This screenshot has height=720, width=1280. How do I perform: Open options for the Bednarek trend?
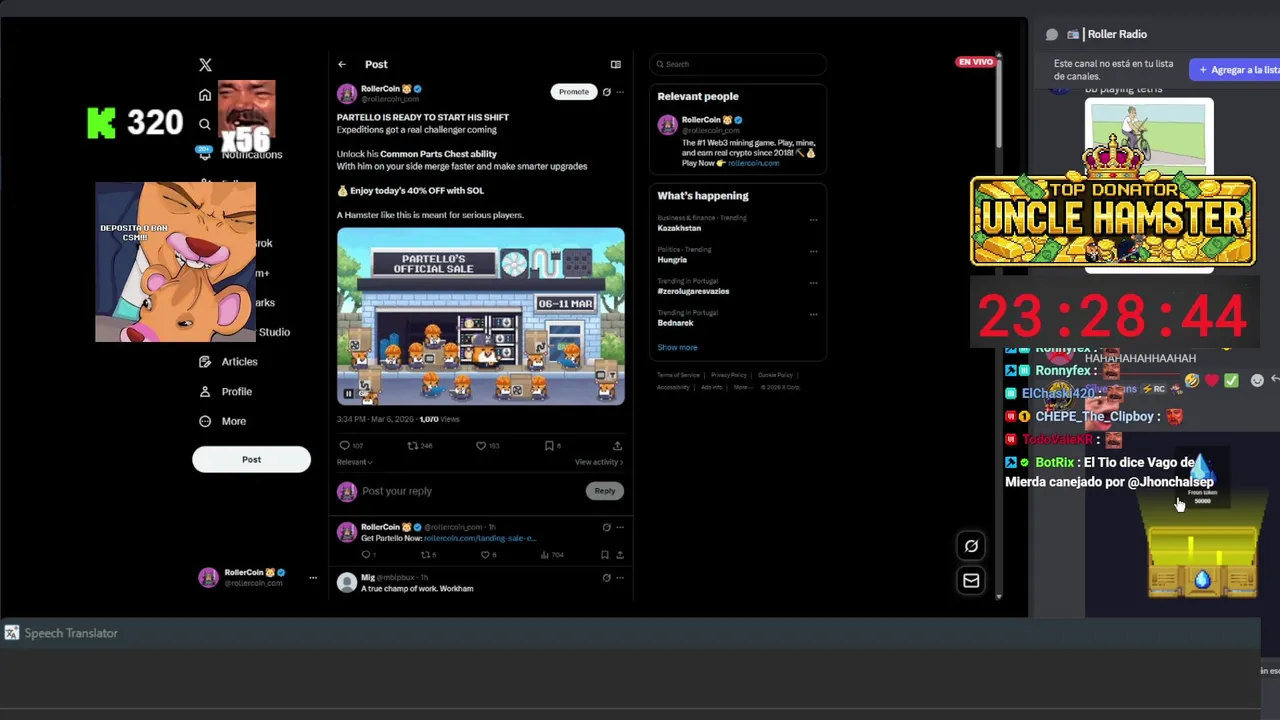pos(813,314)
